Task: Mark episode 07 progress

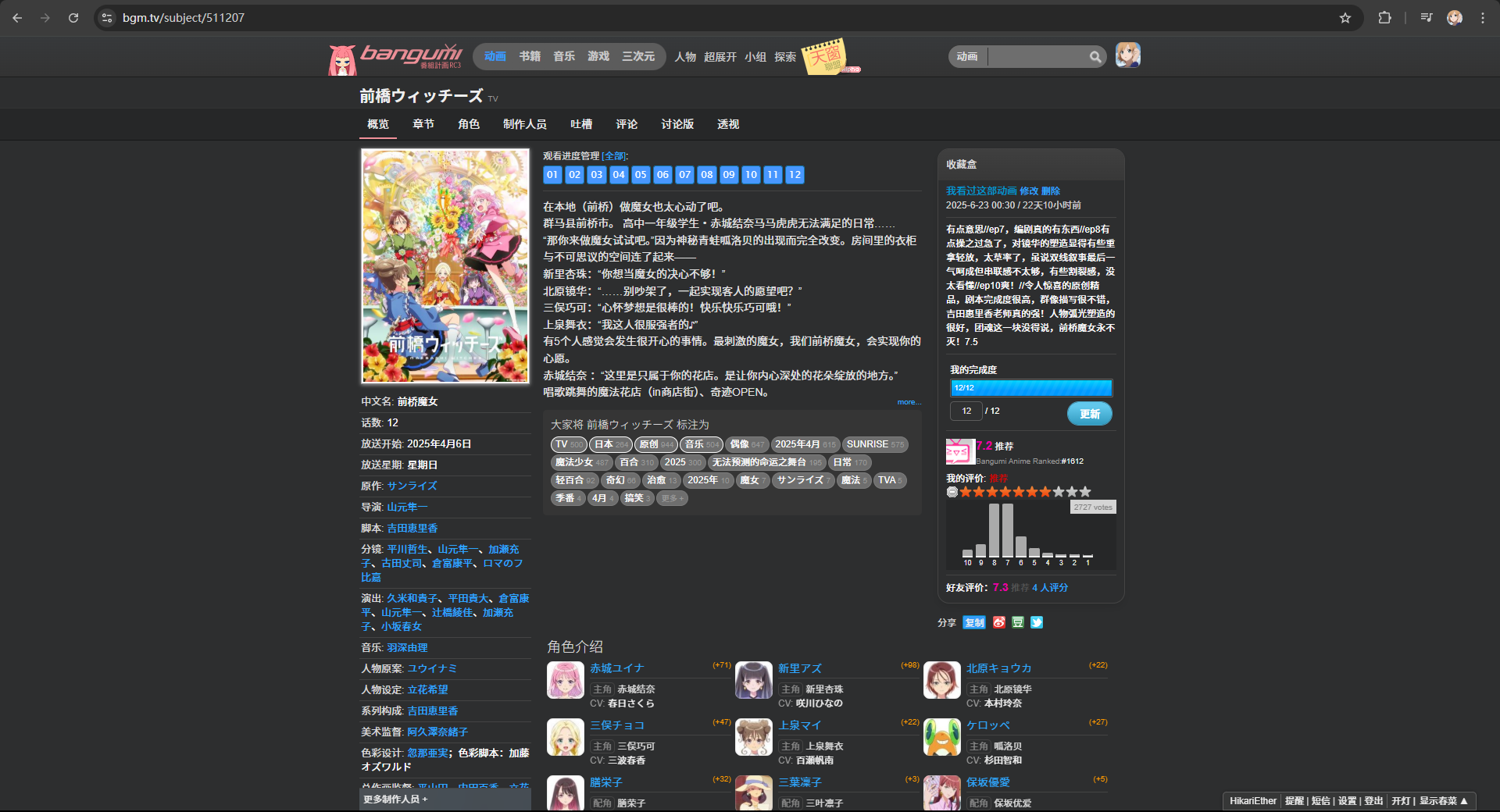Action: 684,175
